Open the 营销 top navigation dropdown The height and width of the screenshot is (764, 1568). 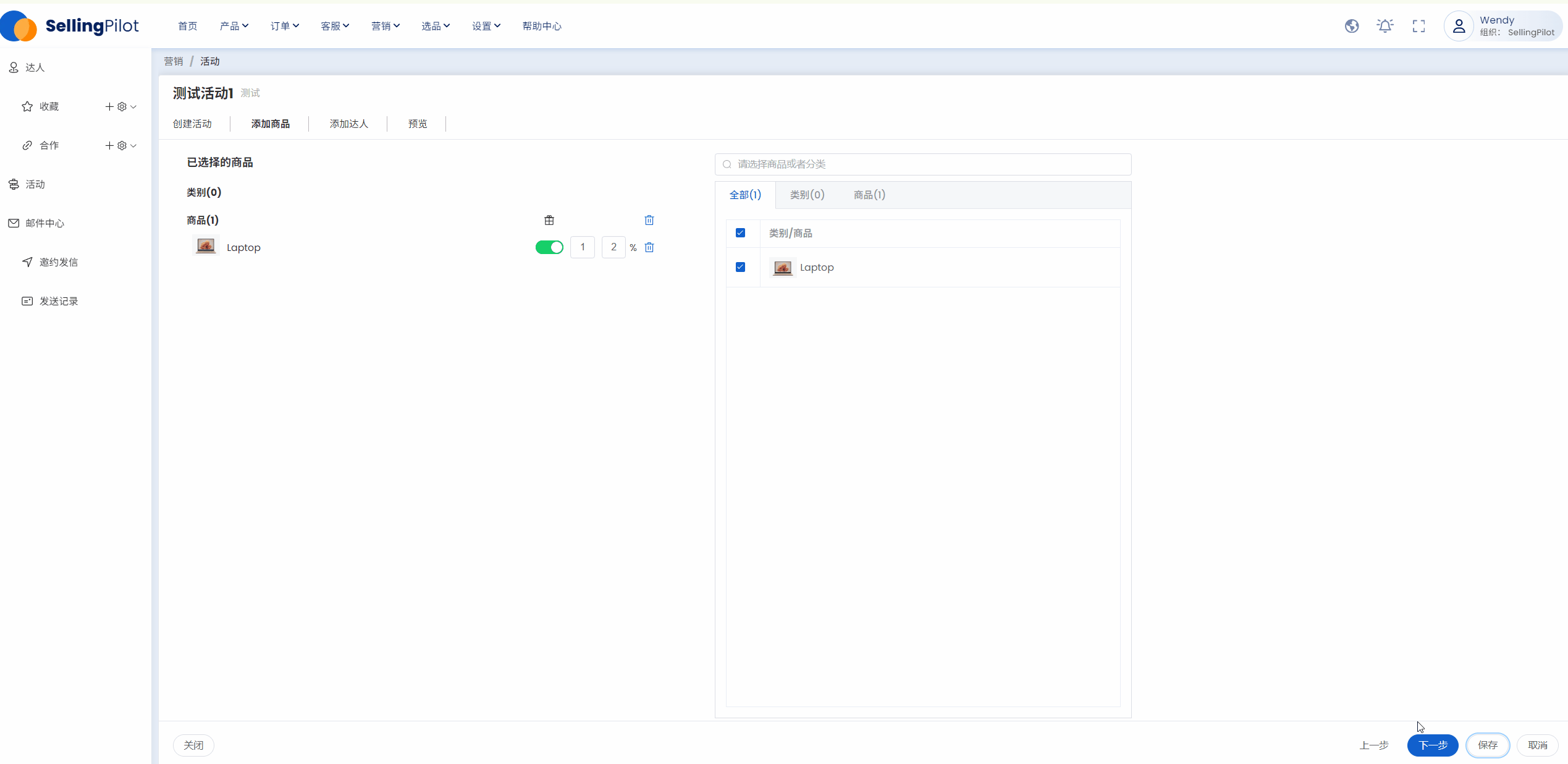[385, 26]
